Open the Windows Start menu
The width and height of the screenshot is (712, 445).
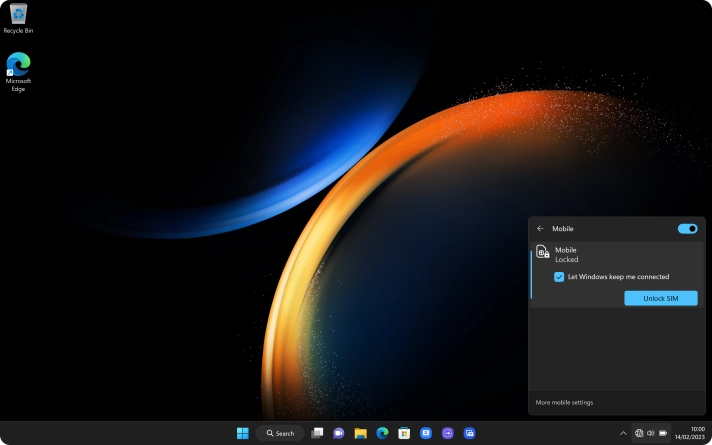tap(242, 433)
